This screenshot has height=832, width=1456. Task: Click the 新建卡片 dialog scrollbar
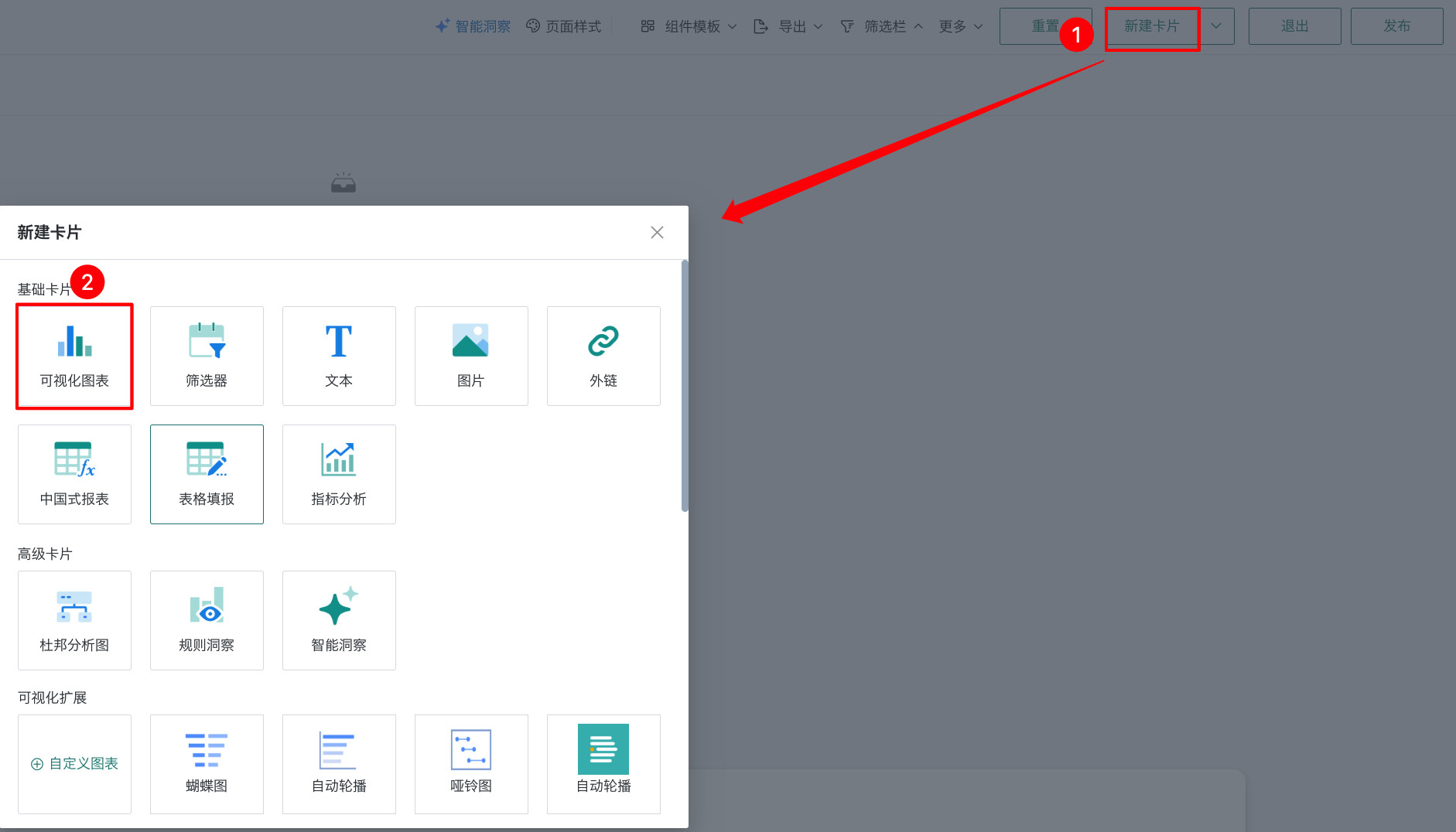pos(685,387)
